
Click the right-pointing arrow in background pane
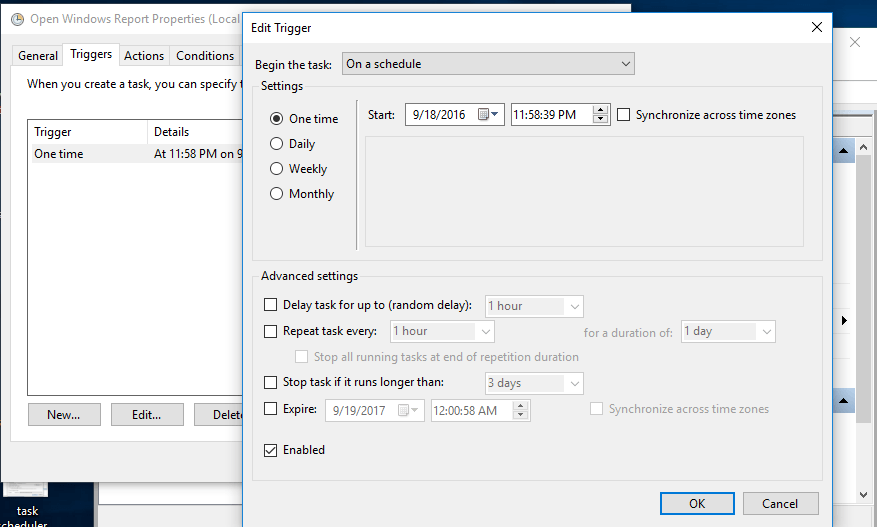click(x=844, y=321)
